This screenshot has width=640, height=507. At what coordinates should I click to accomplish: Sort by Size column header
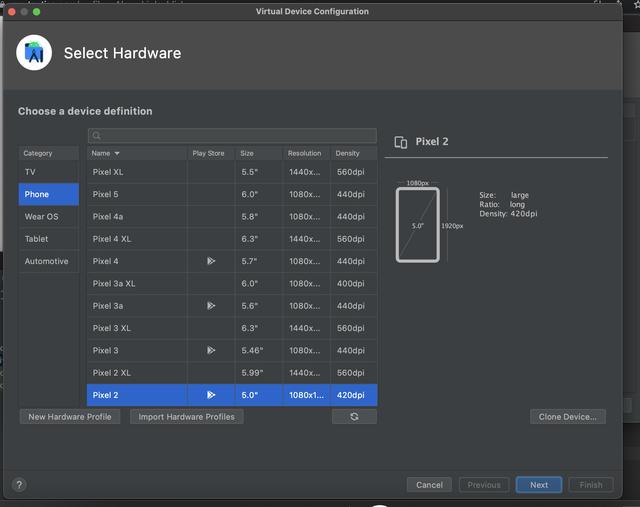pos(247,153)
